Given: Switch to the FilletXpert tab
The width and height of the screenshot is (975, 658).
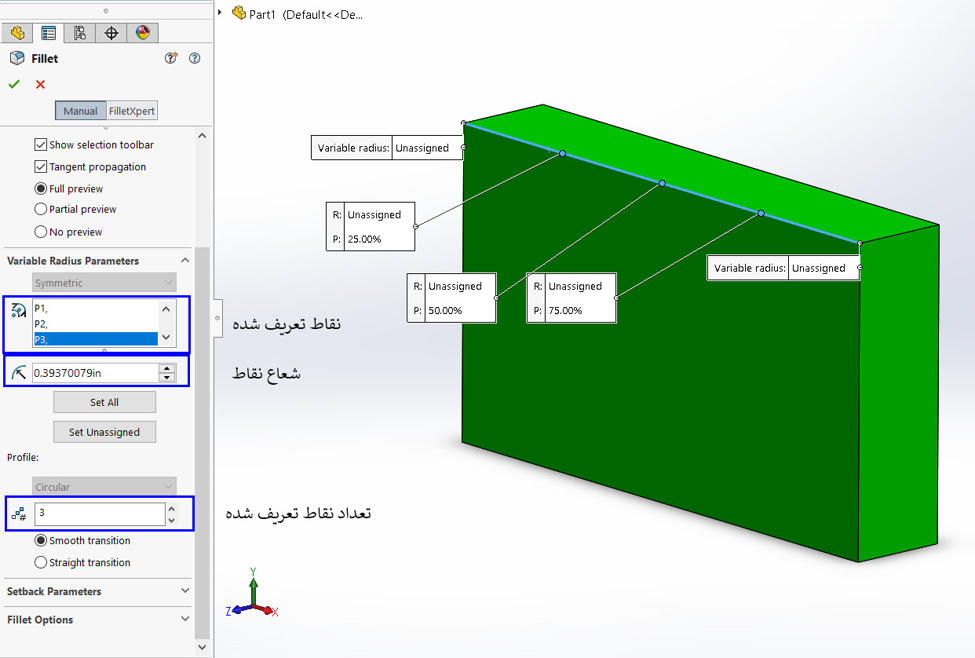Looking at the screenshot, I should (x=132, y=111).
